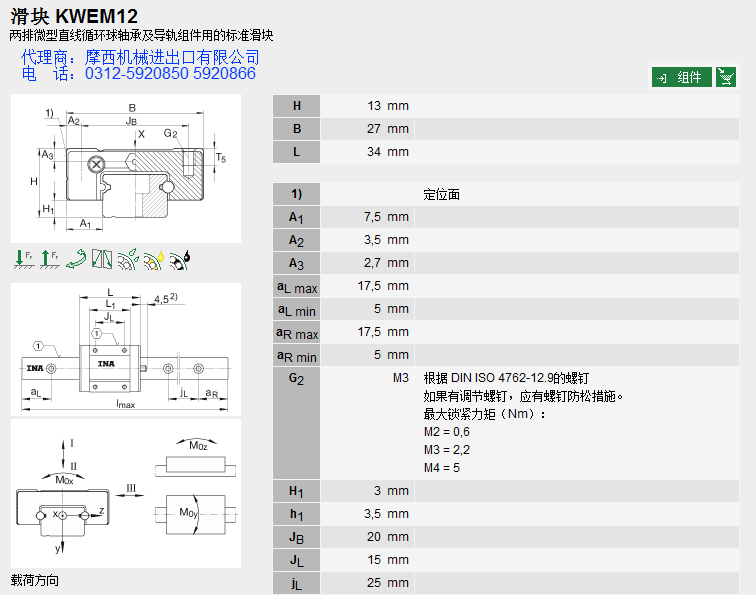
Task: Open the load direction diagram
Action: pos(126,493)
